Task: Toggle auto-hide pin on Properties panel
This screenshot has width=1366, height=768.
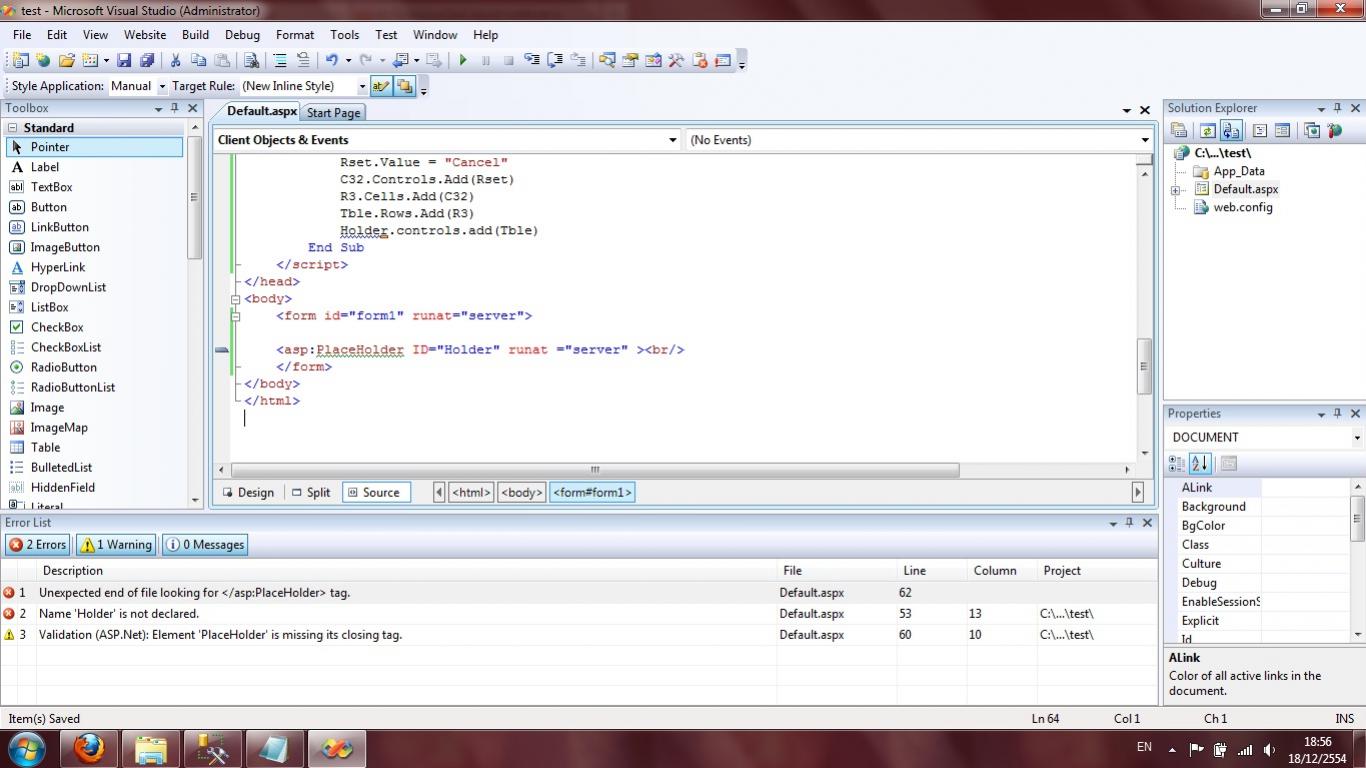Action: pyautogui.click(x=1337, y=413)
